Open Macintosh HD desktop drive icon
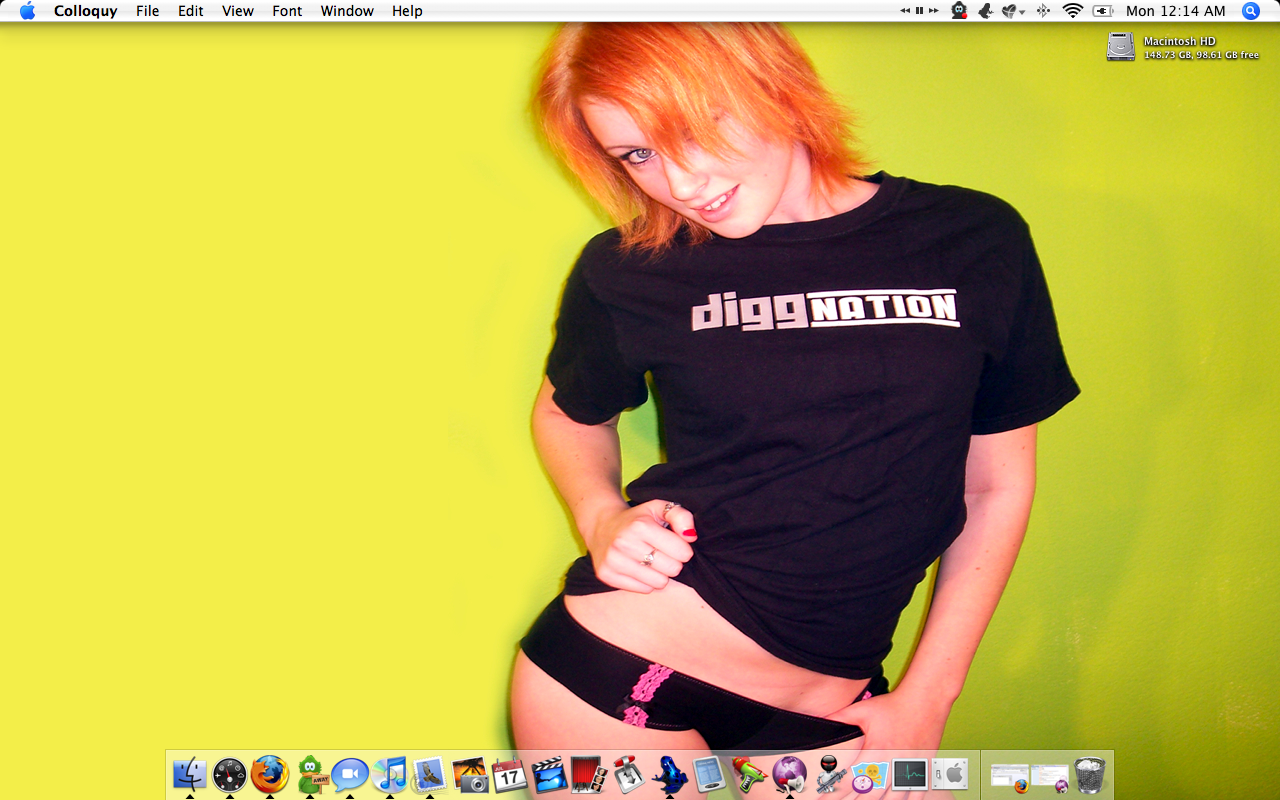 (1121, 47)
